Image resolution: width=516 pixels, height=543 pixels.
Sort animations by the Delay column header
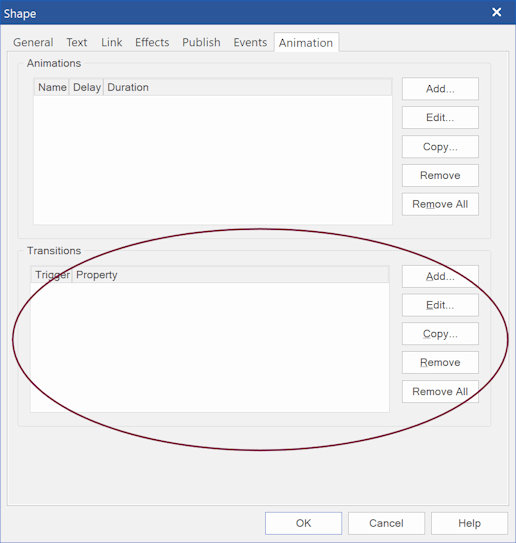click(87, 87)
